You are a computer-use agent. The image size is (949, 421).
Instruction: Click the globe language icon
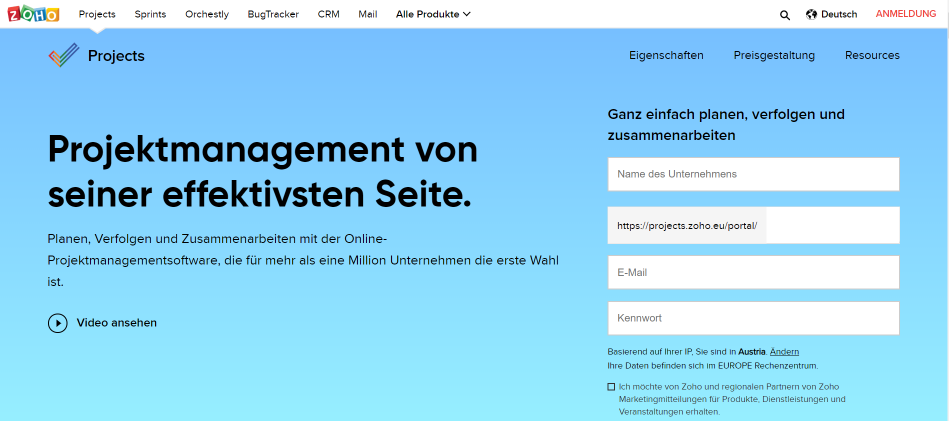(x=812, y=15)
